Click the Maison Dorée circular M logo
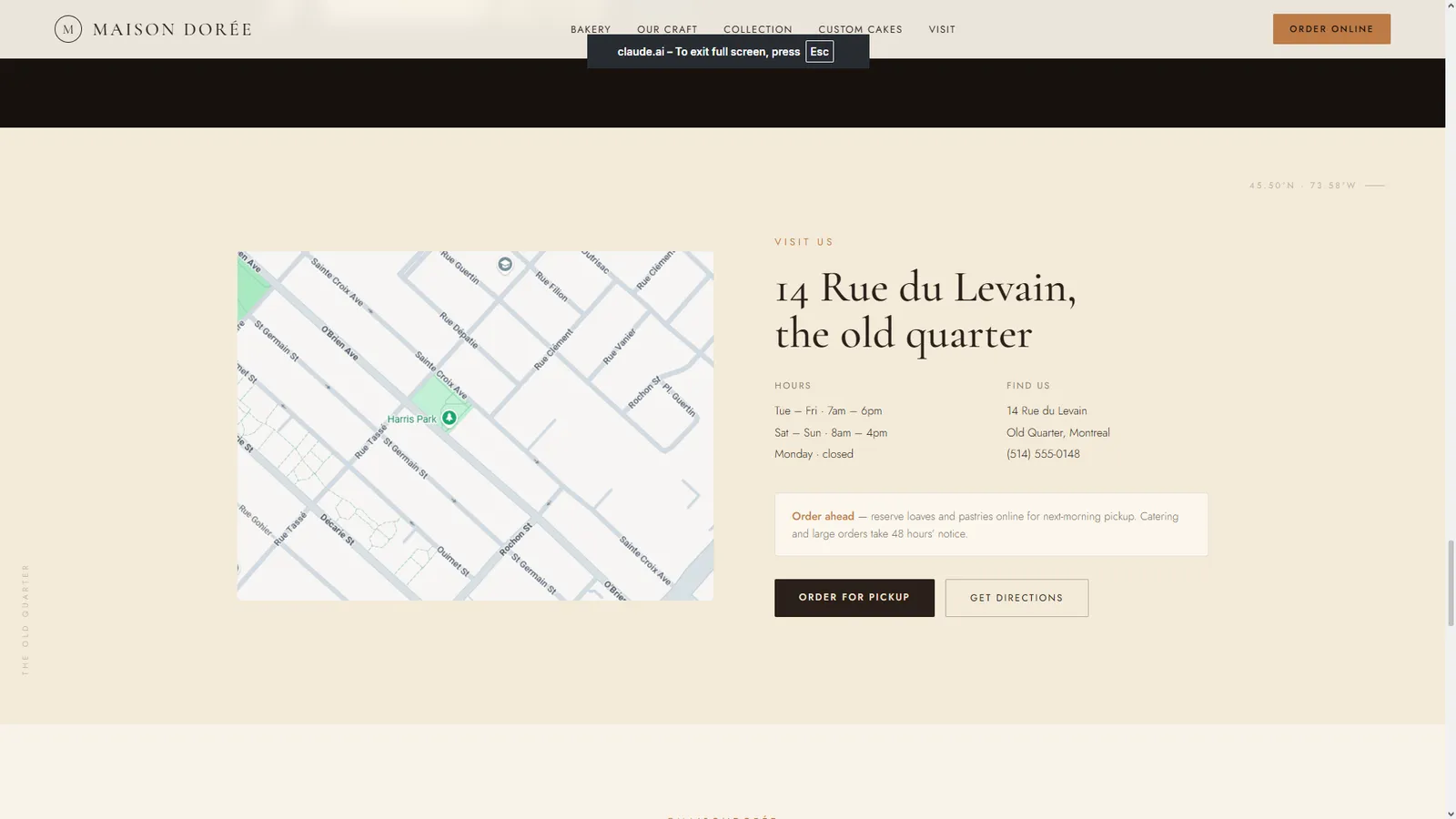Screen dimensions: 1456x819 (x=68, y=29)
